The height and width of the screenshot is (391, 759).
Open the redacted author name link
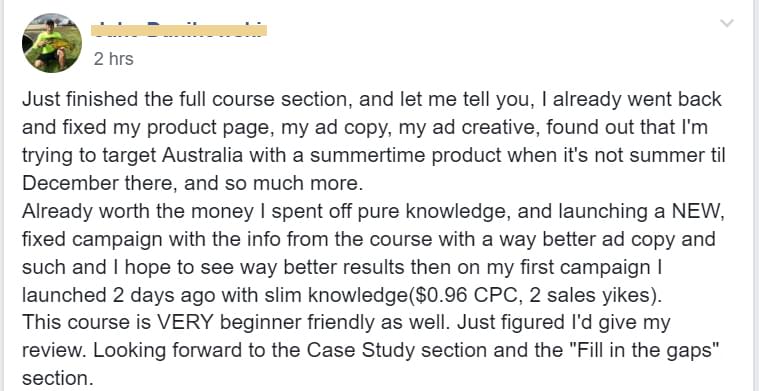click(179, 29)
